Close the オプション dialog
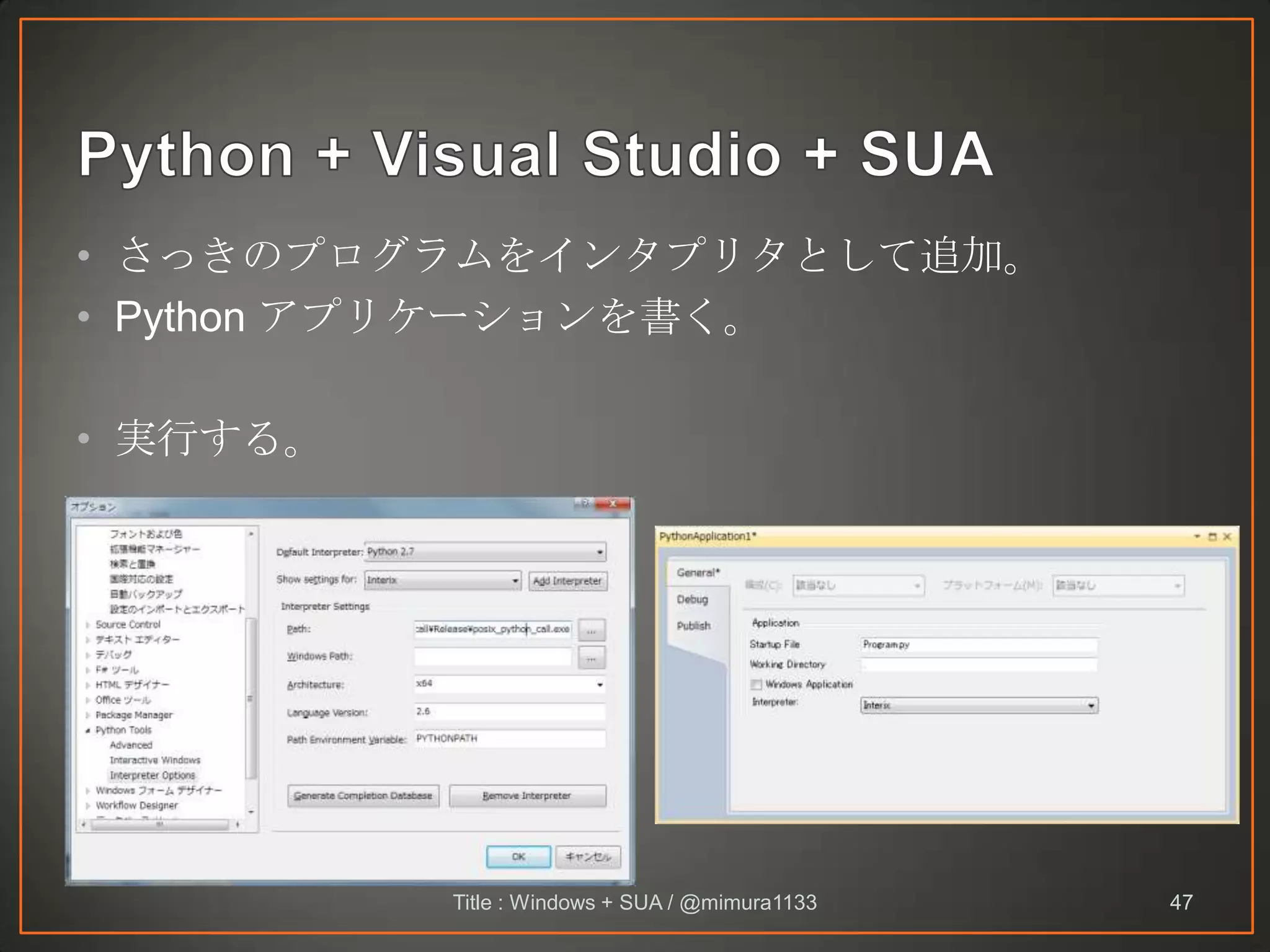 click(x=613, y=504)
